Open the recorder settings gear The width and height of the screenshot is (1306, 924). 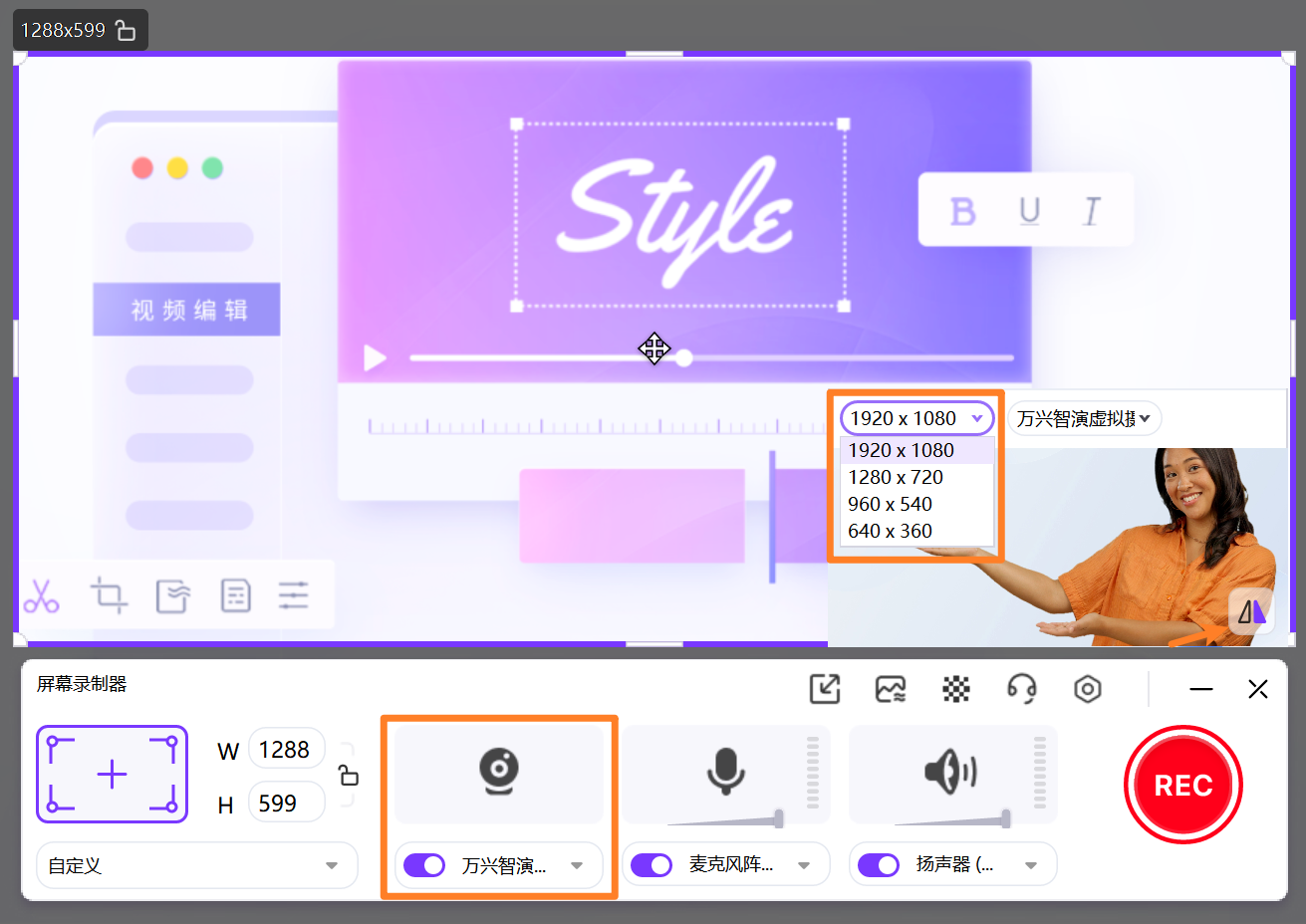tap(1087, 688)
